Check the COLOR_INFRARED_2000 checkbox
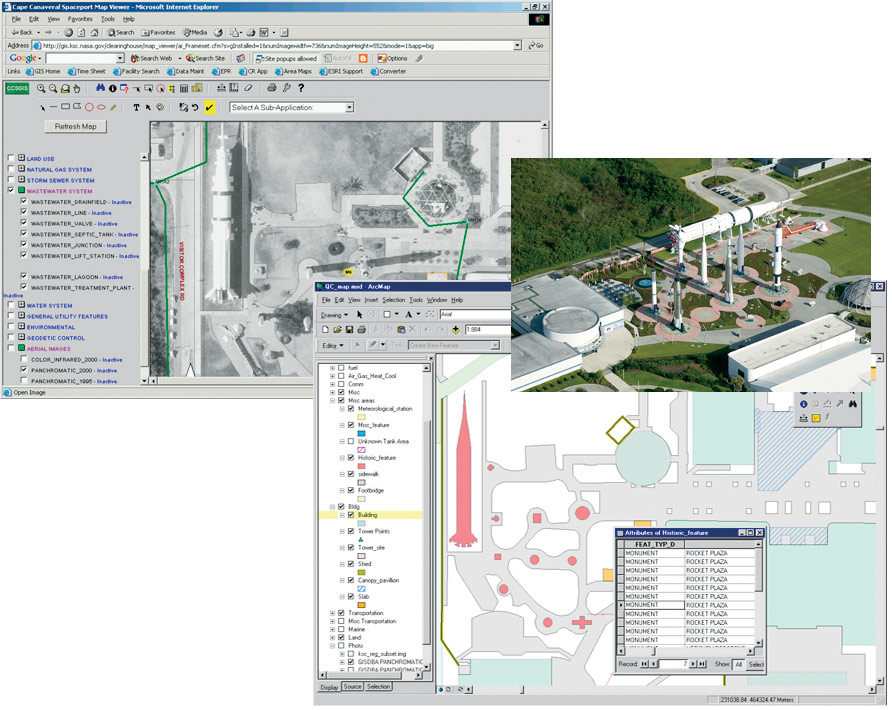Screen dimensions: 892x710 pyautogui.click(x=23, y=359)
